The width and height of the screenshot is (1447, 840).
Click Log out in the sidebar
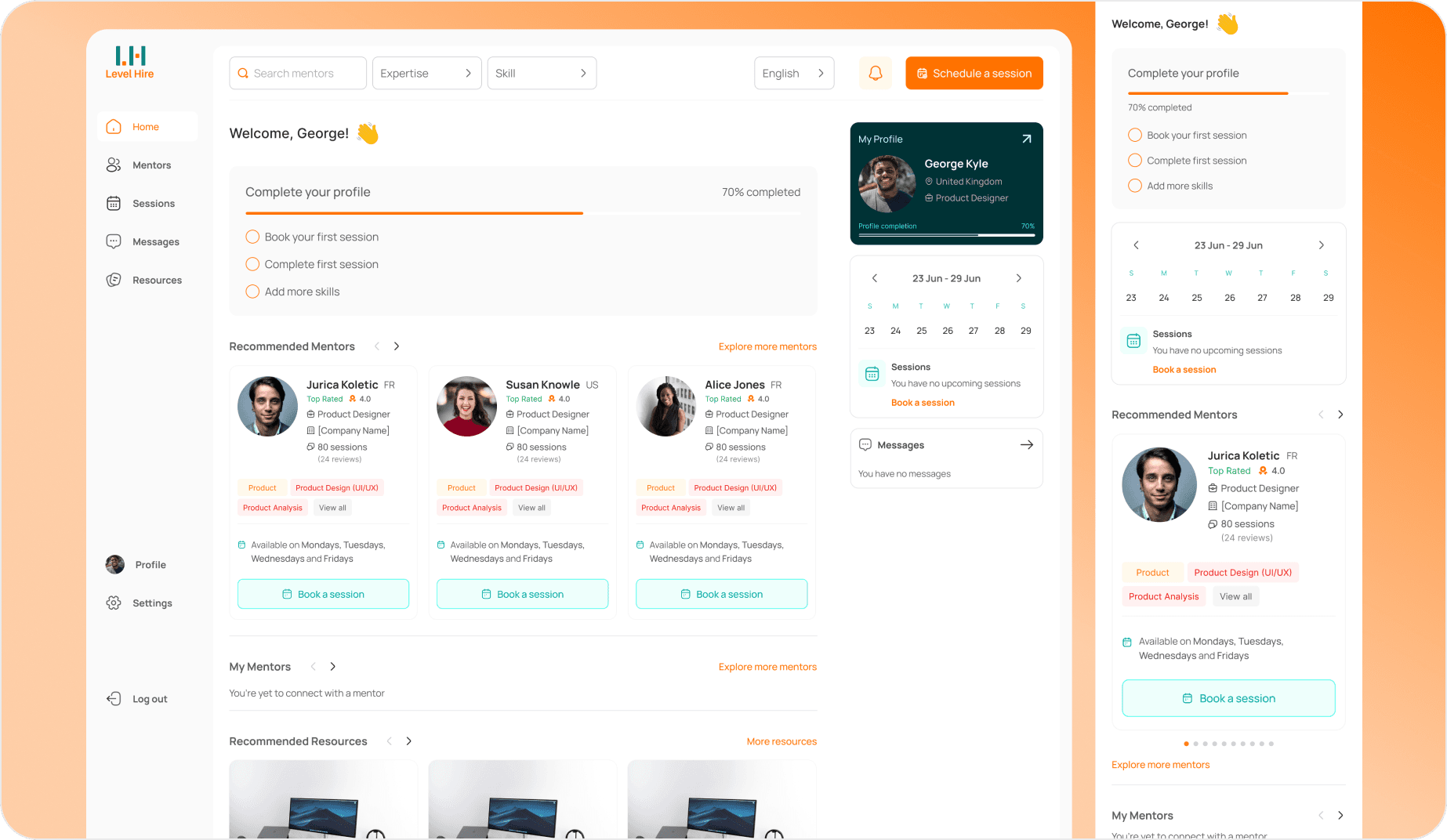click(147, 699)
